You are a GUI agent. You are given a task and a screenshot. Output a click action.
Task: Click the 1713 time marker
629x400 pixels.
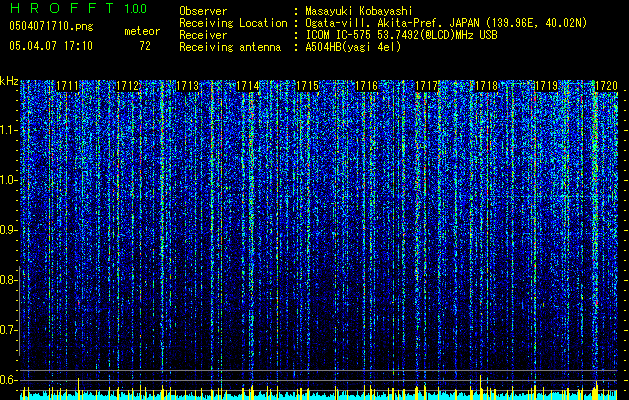point(187,86)
